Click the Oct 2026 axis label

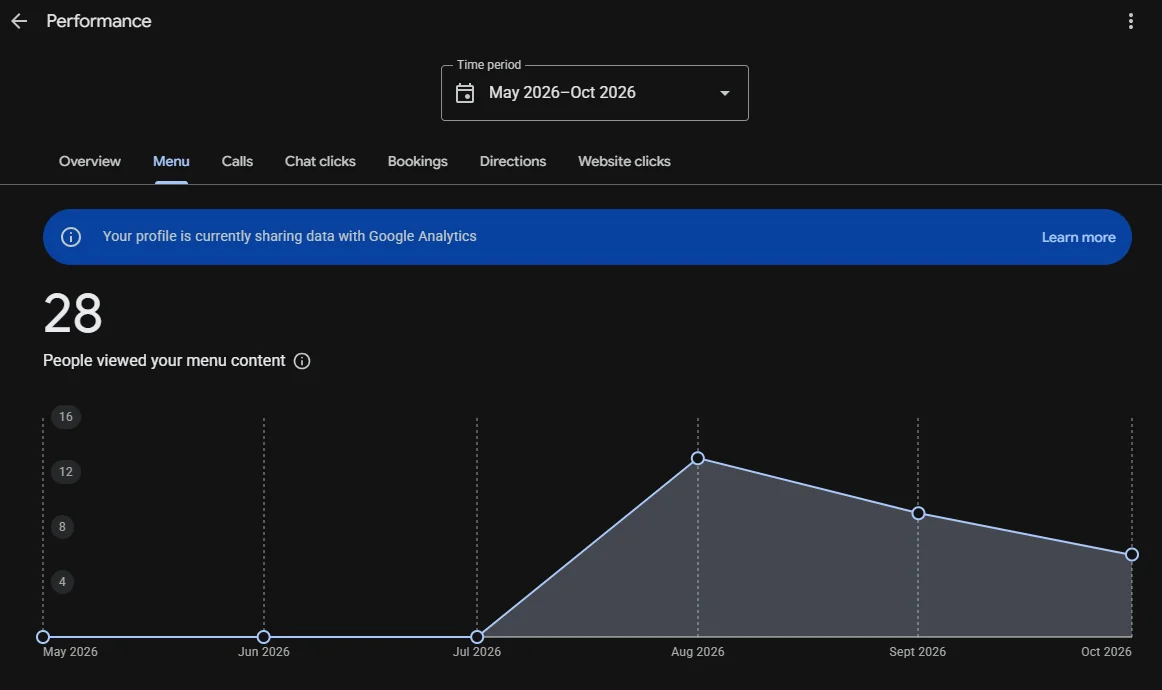1106,651
